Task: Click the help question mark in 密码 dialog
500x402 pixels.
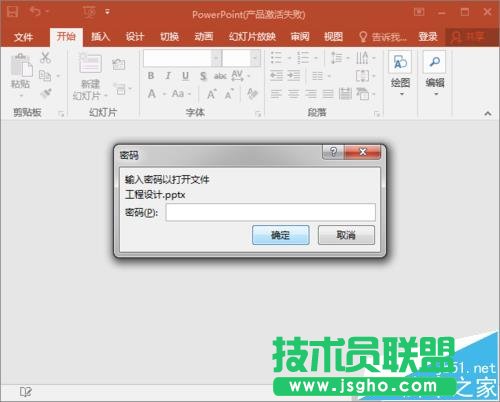Action: tap(333, 152)
